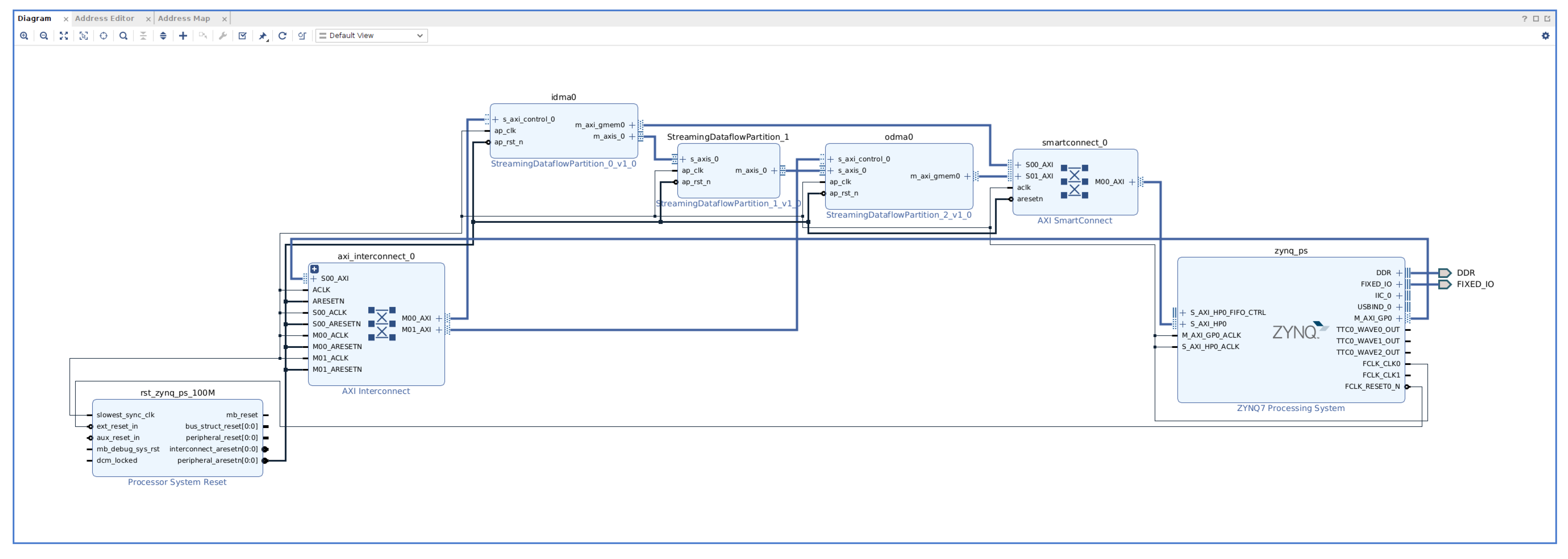Open the diagram settings gear
1568x559 pixels.
pos(1545,36)
